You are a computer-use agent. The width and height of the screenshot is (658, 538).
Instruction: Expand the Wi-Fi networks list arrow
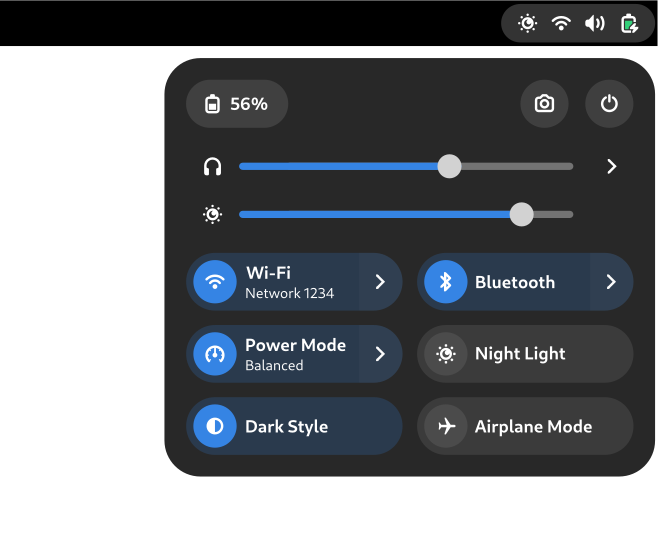pos(380,282)
